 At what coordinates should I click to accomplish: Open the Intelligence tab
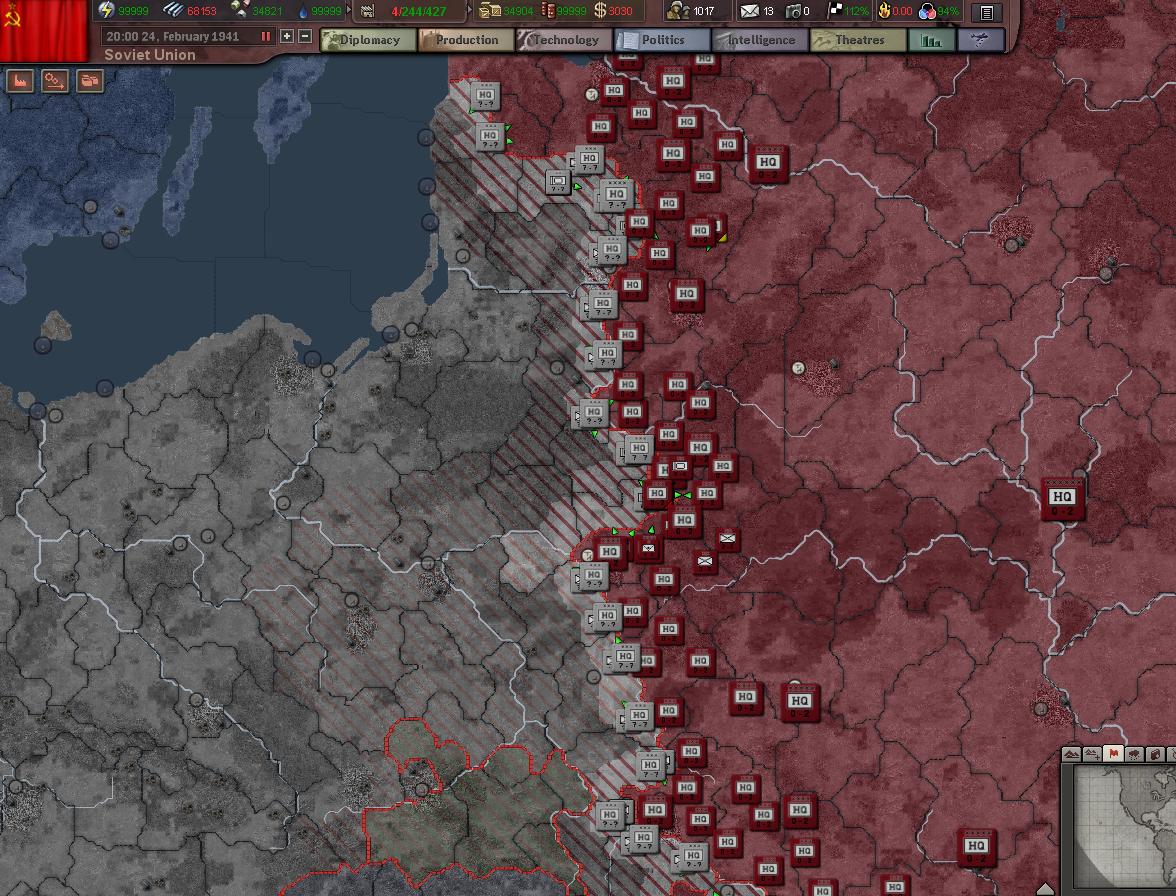coord(753,40)
